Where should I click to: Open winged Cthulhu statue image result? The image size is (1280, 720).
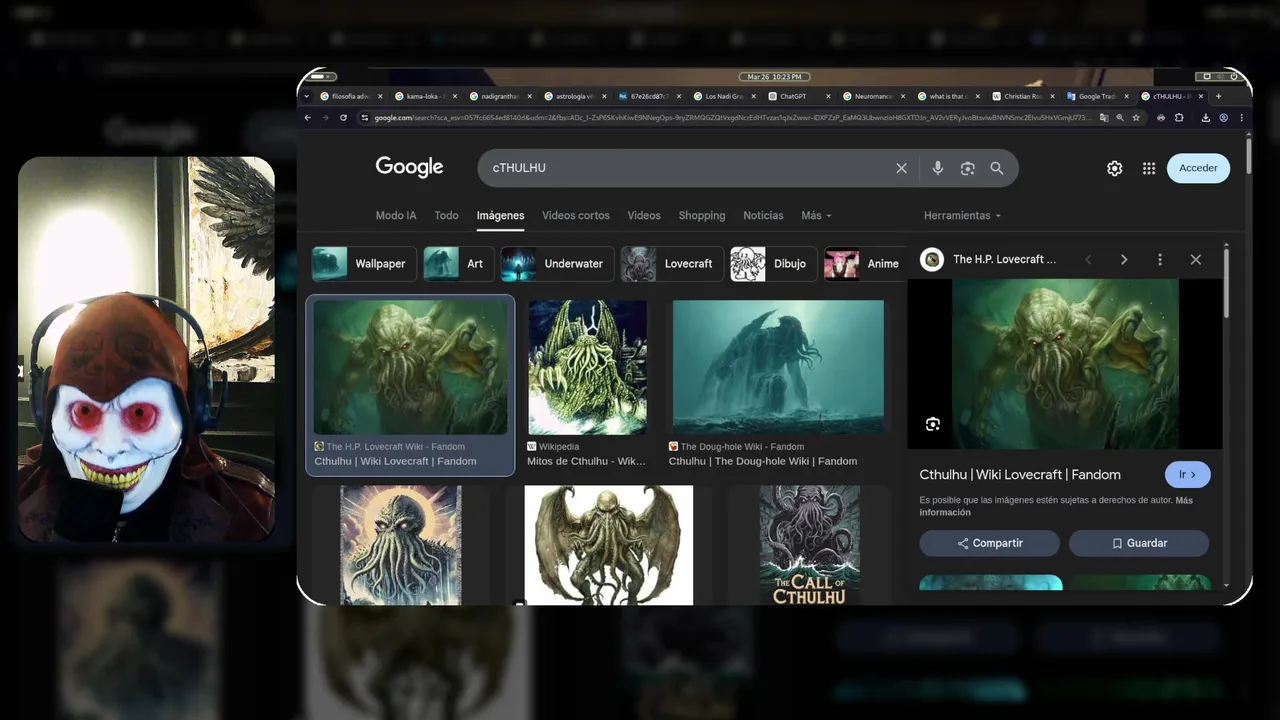click(608, 545)
